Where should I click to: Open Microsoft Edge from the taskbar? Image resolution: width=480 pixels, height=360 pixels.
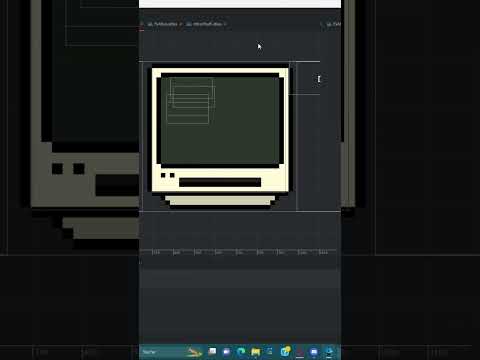pos(241,352)
